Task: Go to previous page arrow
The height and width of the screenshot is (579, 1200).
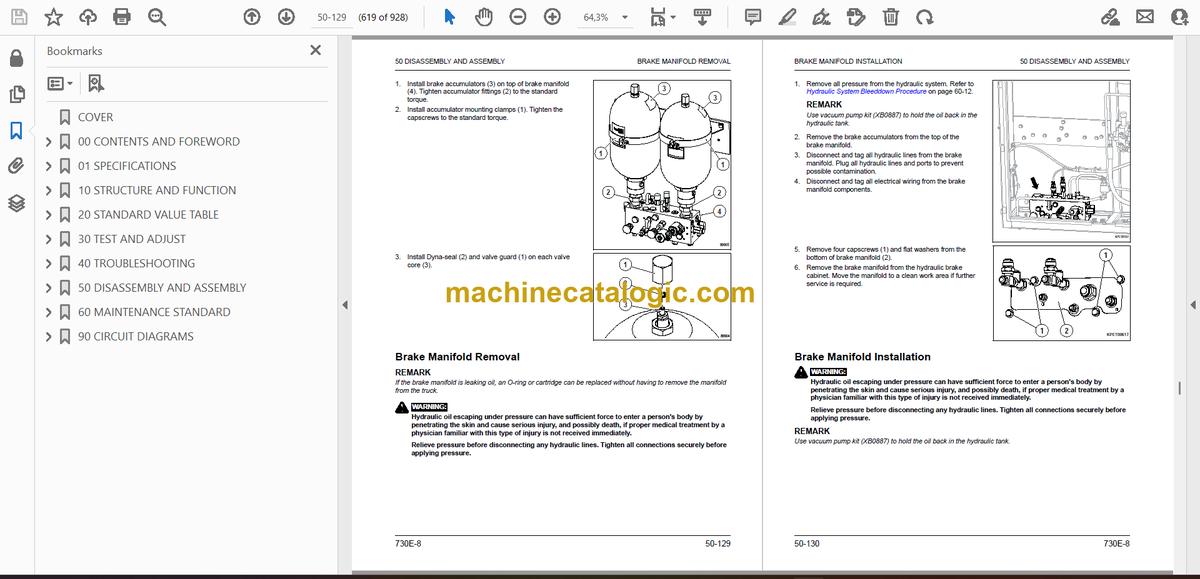Action: (252, 17)
